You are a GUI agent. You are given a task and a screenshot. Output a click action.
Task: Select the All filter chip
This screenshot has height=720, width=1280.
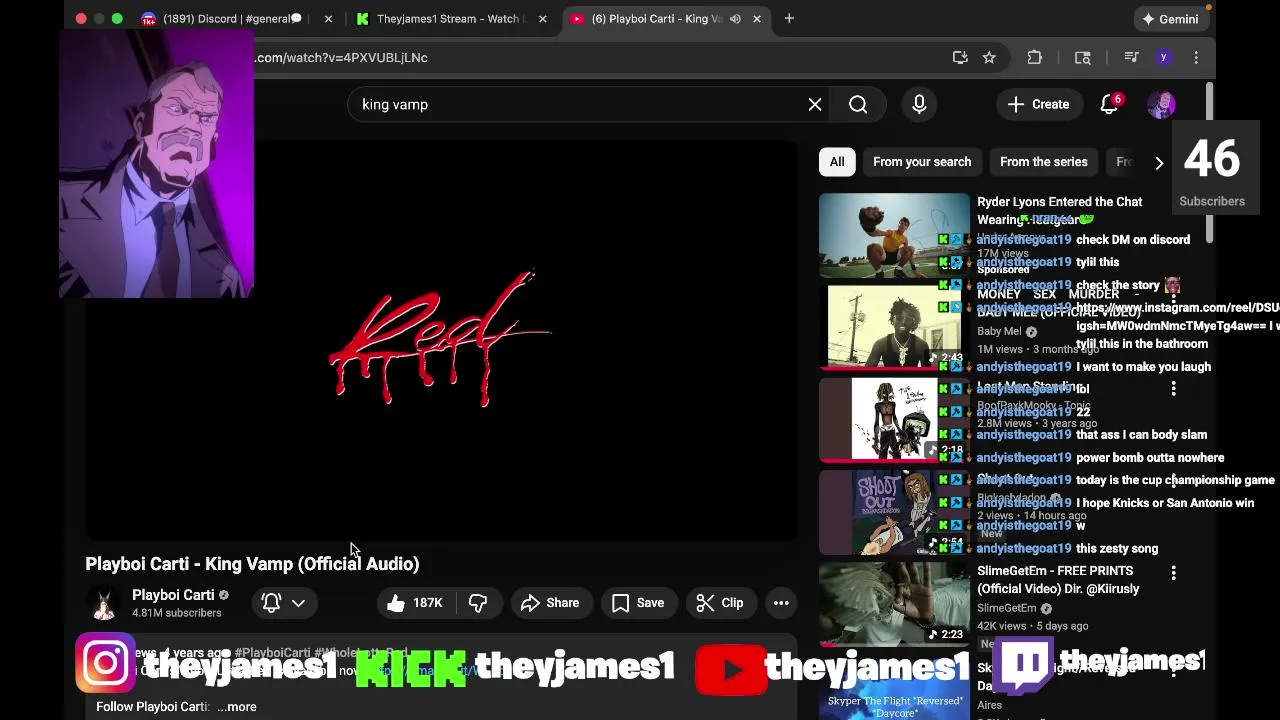click(837, 161)
